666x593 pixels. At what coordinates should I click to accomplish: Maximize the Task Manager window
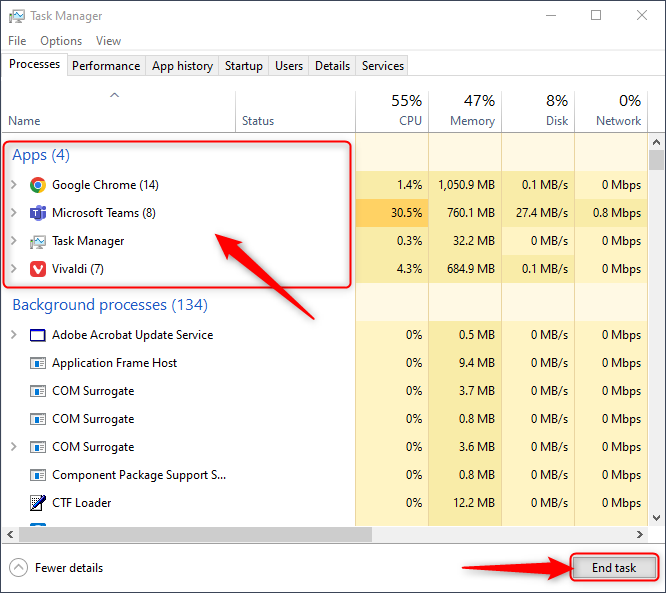tap(596, 16)
